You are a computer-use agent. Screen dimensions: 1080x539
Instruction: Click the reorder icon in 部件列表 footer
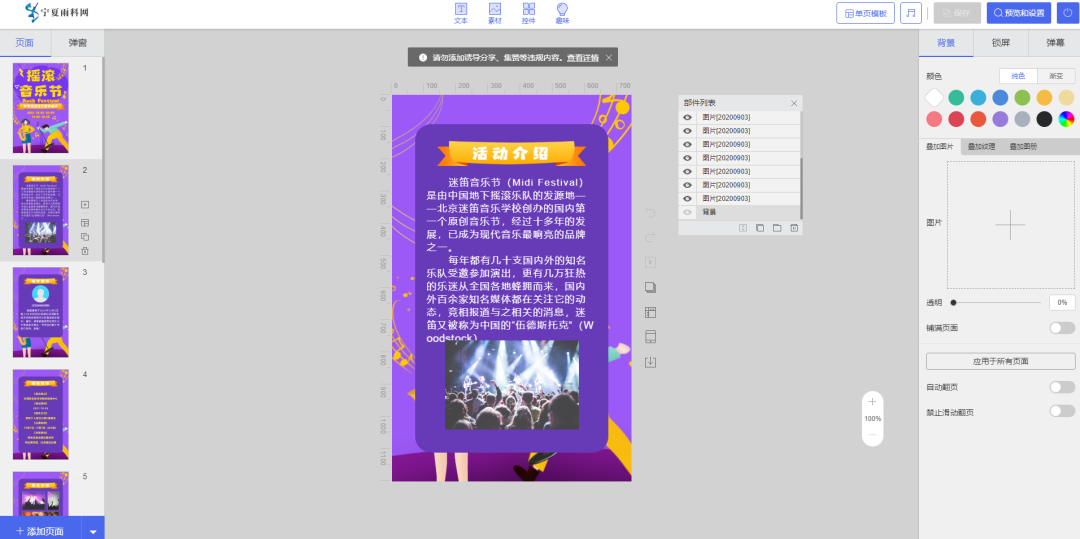click(743, 228)
